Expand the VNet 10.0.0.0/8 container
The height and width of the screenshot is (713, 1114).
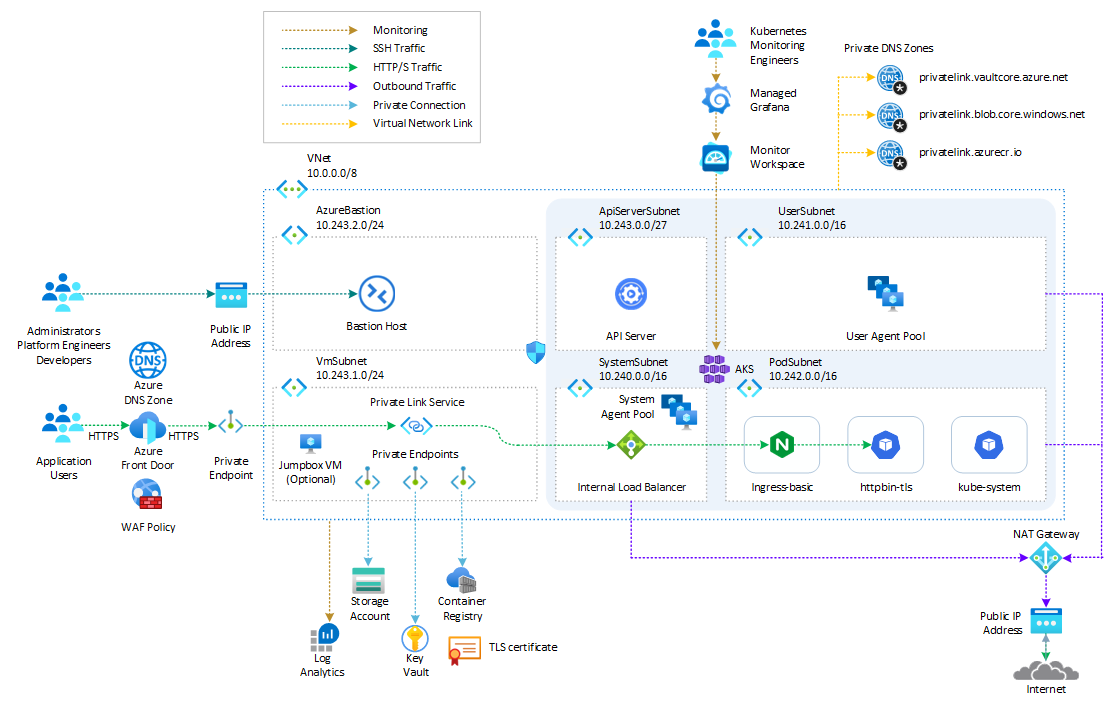[x=290, y=188]
